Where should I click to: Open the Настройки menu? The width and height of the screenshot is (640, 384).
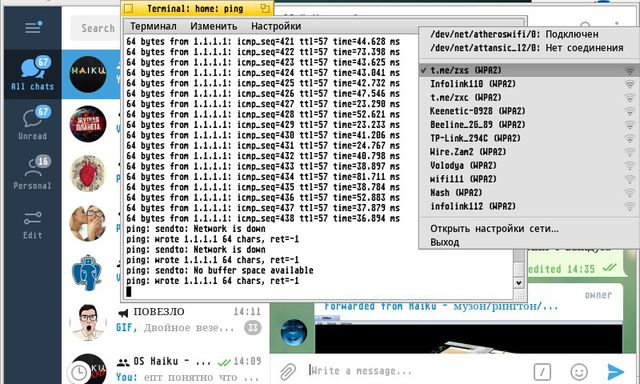(x=276, y=26)
